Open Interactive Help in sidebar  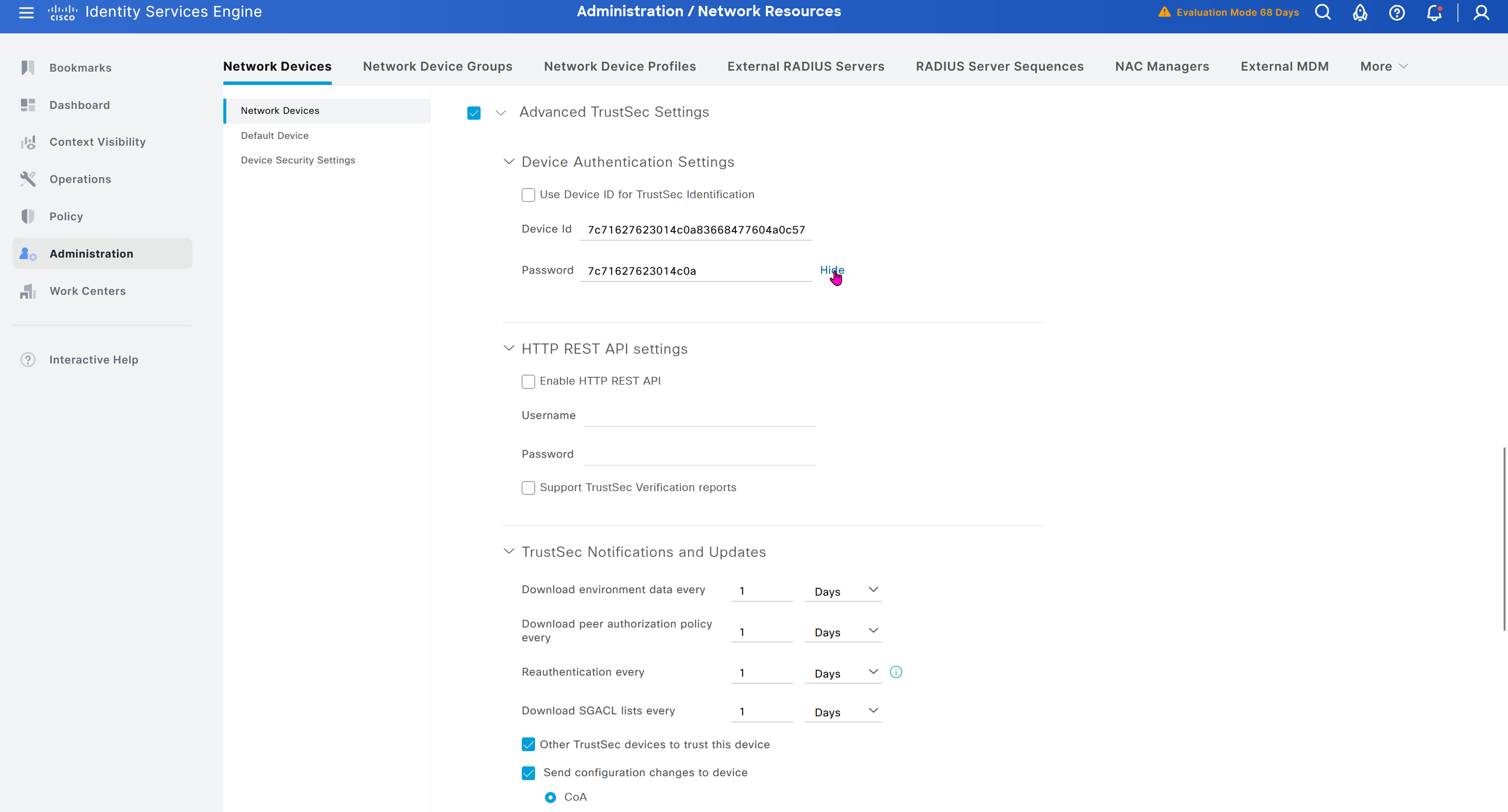click(x=94, y=360)
